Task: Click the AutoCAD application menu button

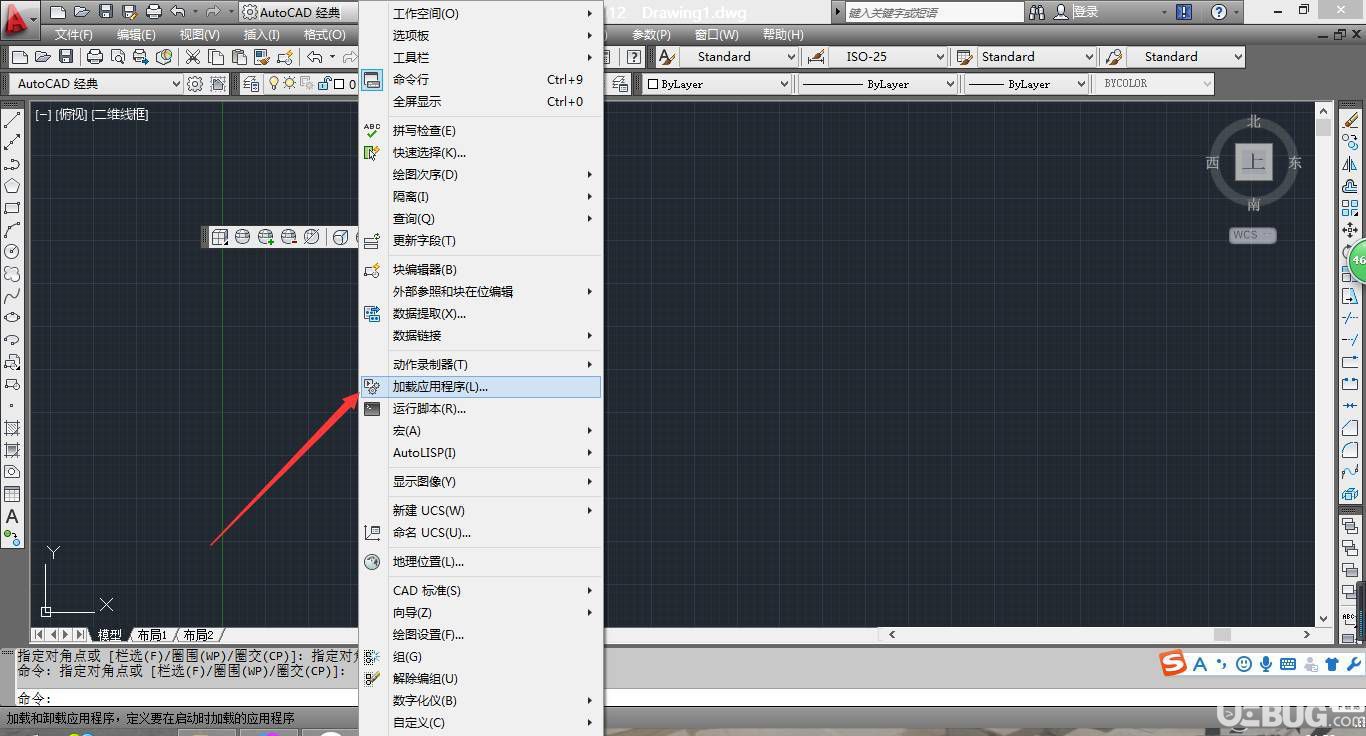Action: (x=19, y=18)
